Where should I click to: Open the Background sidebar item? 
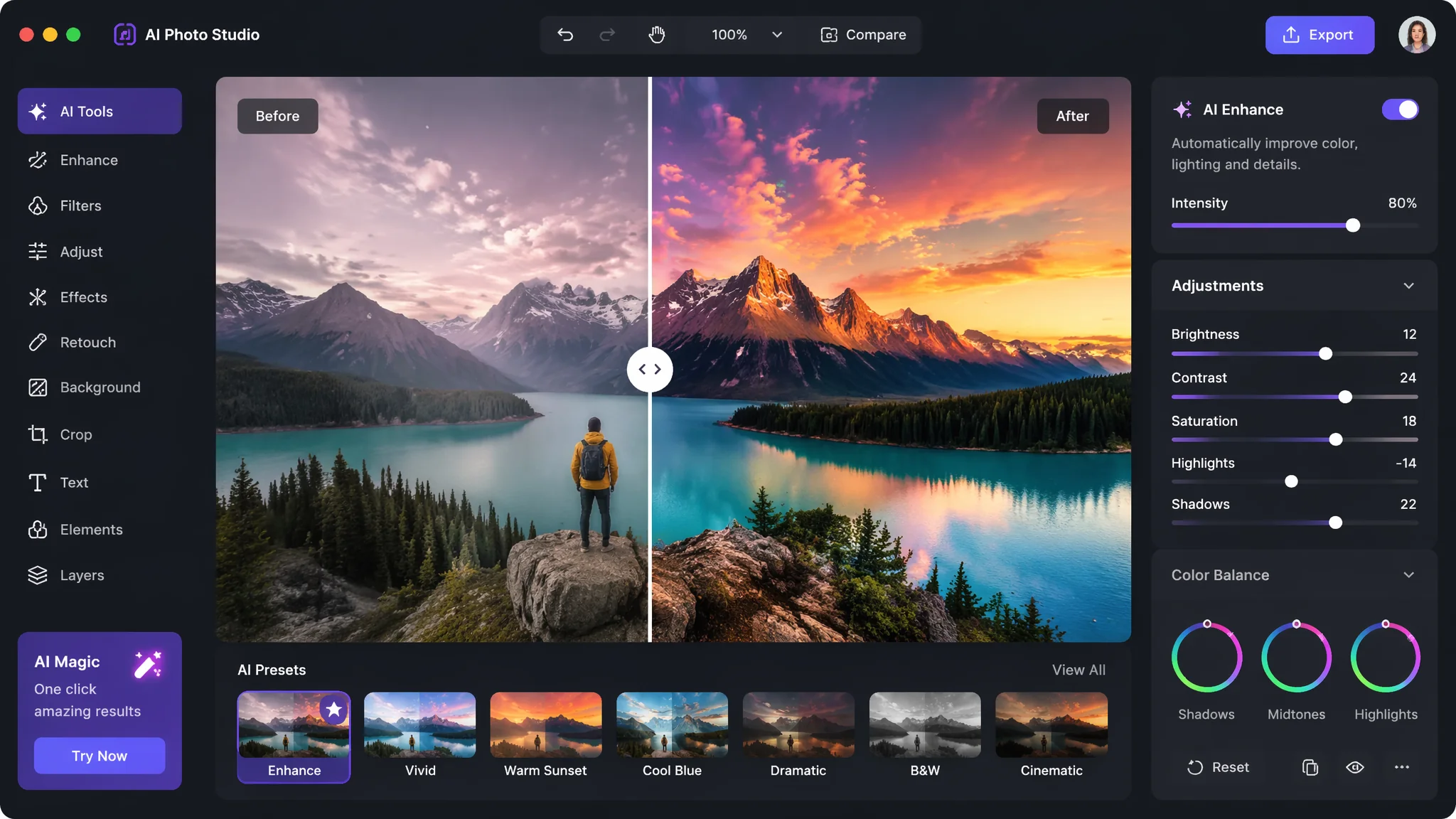pos(100,387)
